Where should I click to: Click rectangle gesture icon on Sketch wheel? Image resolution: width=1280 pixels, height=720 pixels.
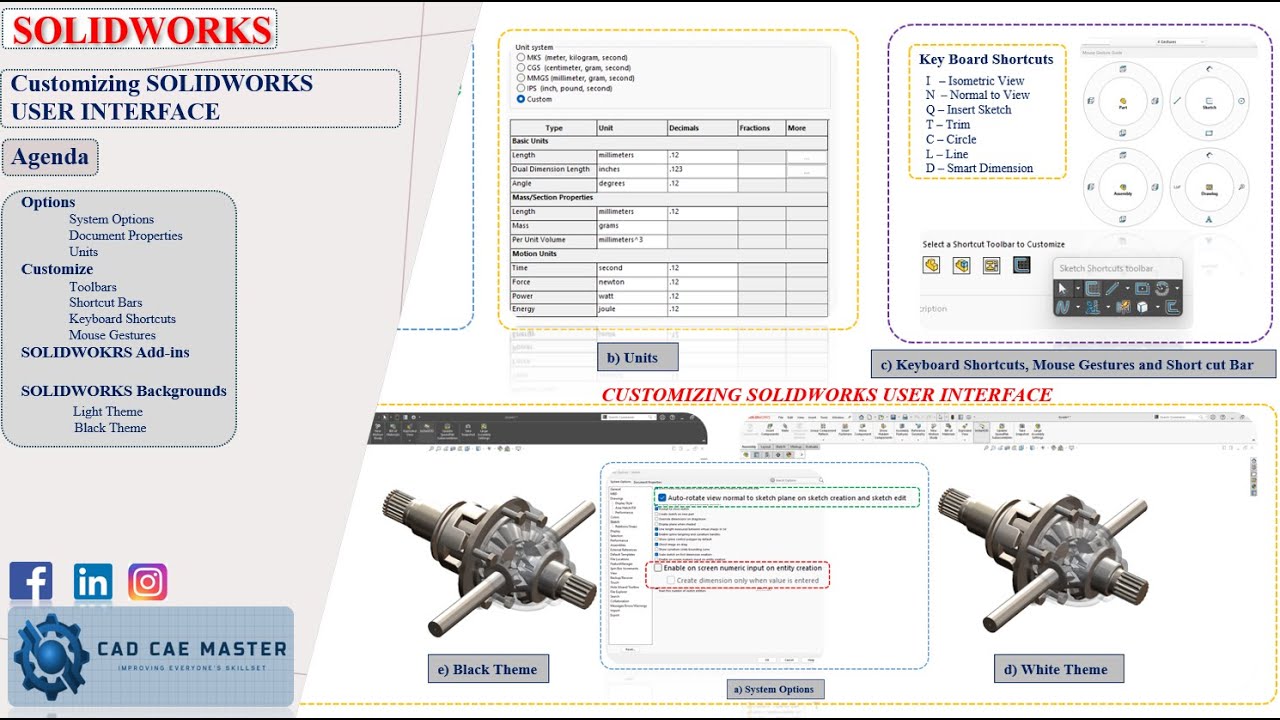coord(1209,133)
